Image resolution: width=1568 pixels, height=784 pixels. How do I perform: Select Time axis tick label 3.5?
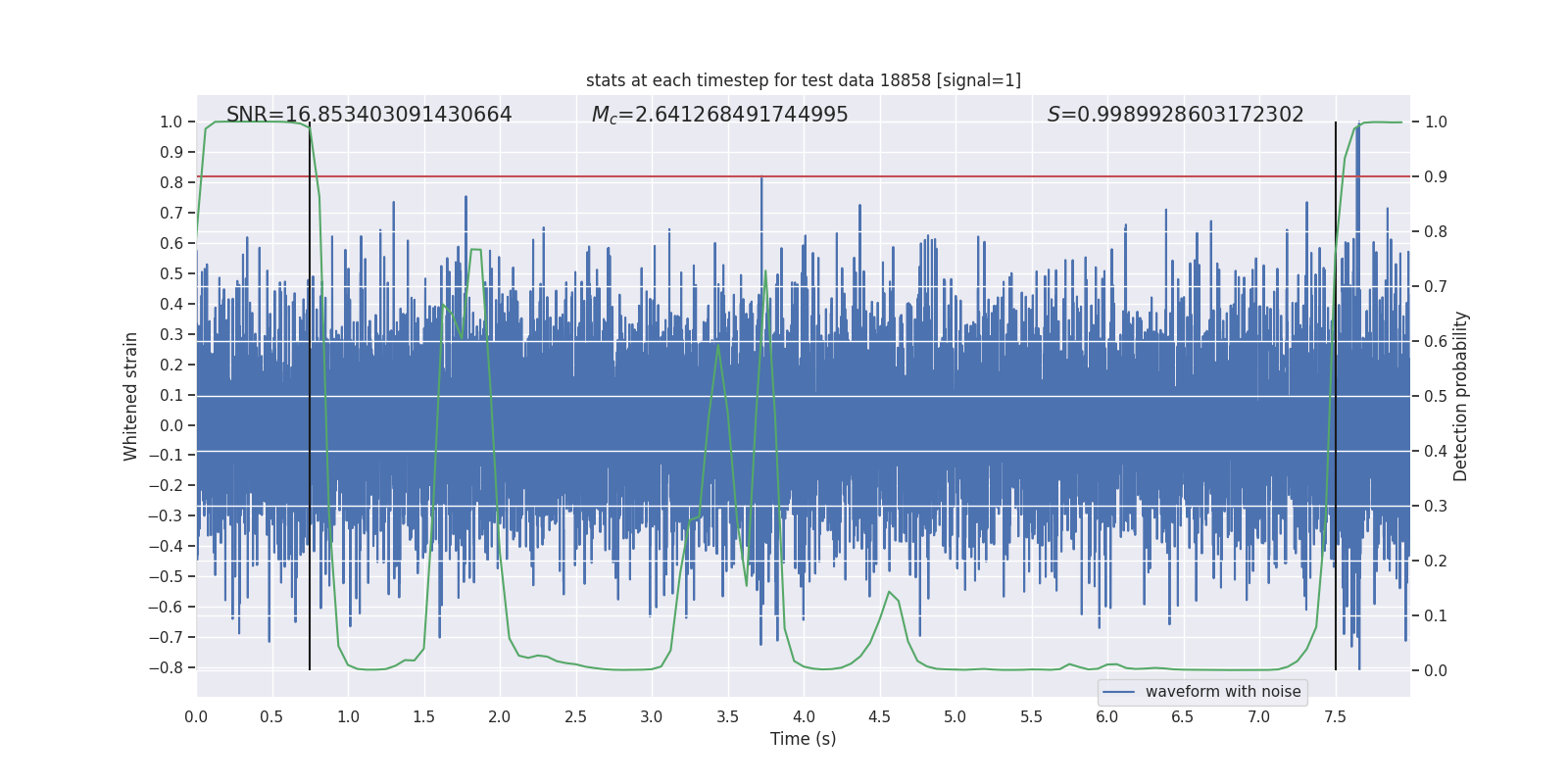[727, 716]
